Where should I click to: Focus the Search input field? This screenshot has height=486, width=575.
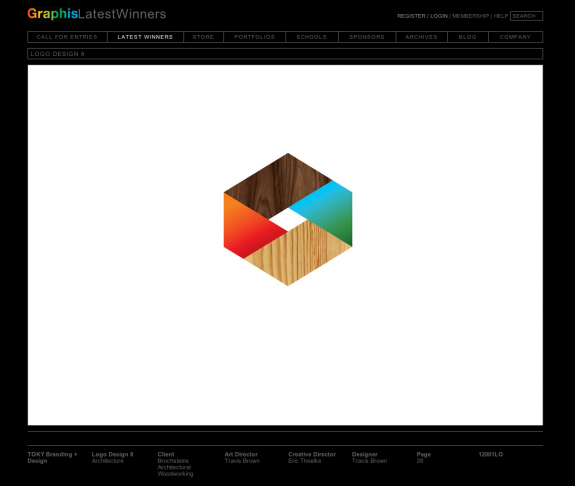(526, 16)
